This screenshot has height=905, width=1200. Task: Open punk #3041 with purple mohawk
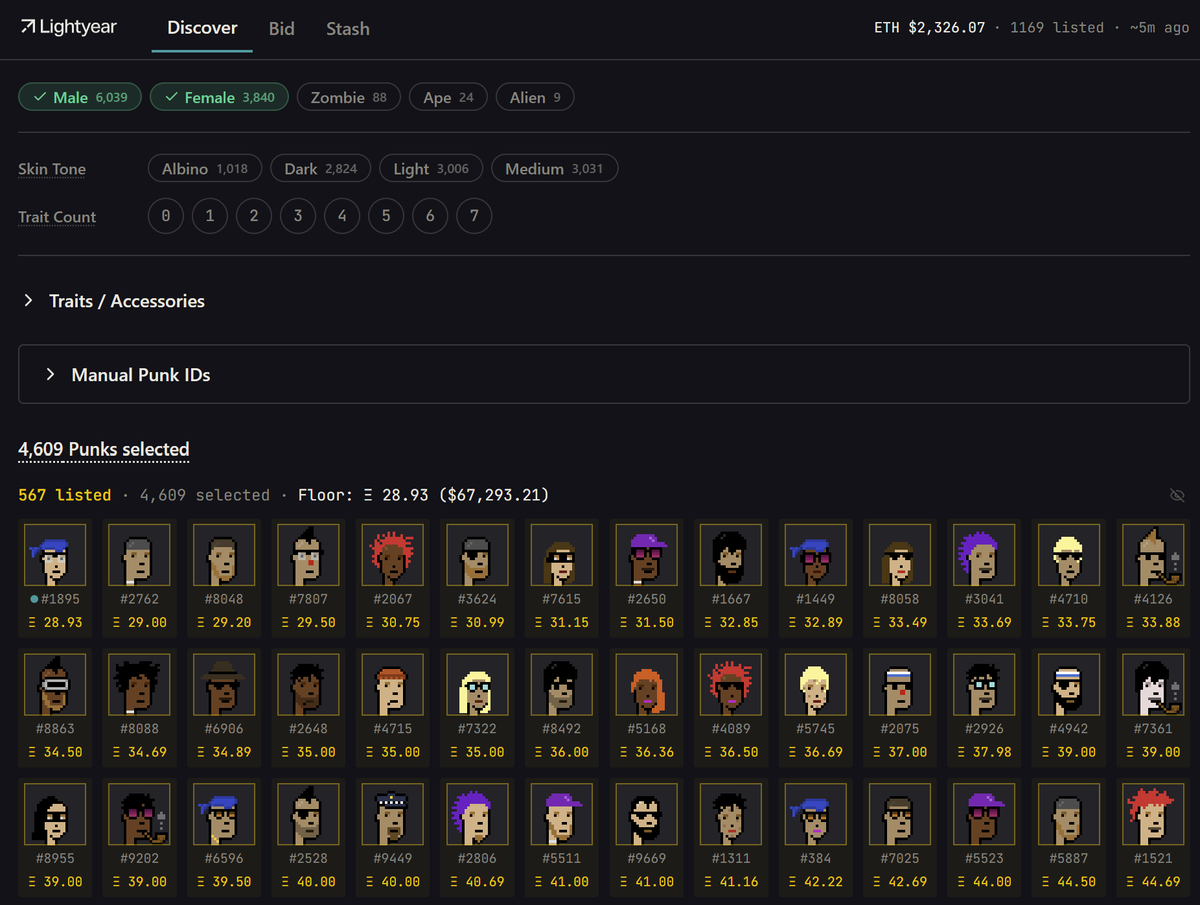(984, 554)
